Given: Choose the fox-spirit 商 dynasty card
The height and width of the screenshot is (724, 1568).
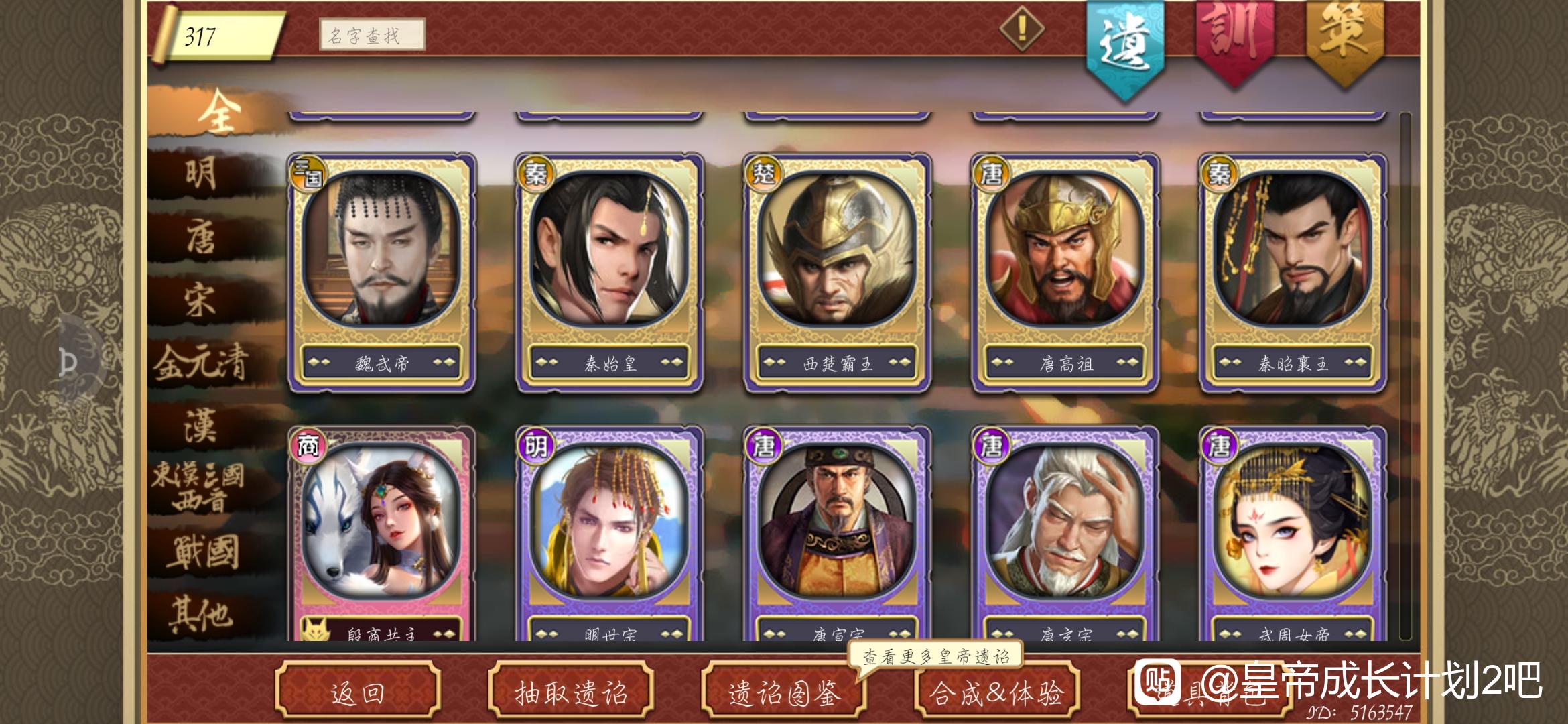Looking at the screenshot, I should 382,534.
